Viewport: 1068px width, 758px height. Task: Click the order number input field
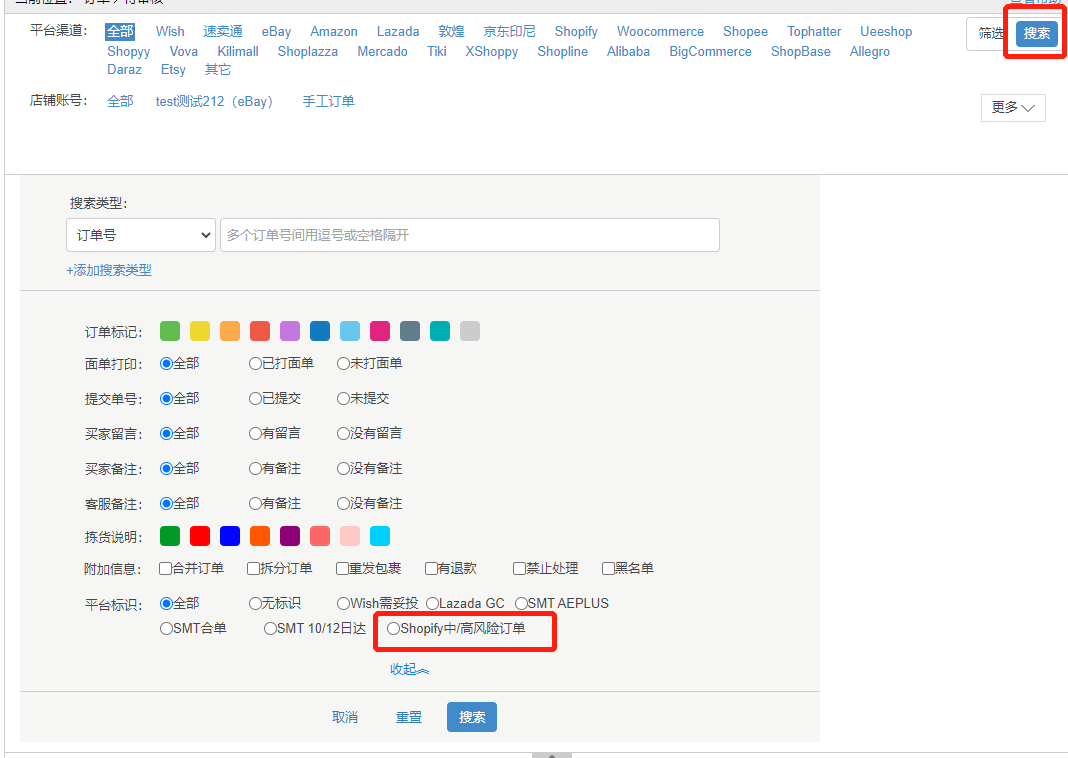click(x=470, y=235)
